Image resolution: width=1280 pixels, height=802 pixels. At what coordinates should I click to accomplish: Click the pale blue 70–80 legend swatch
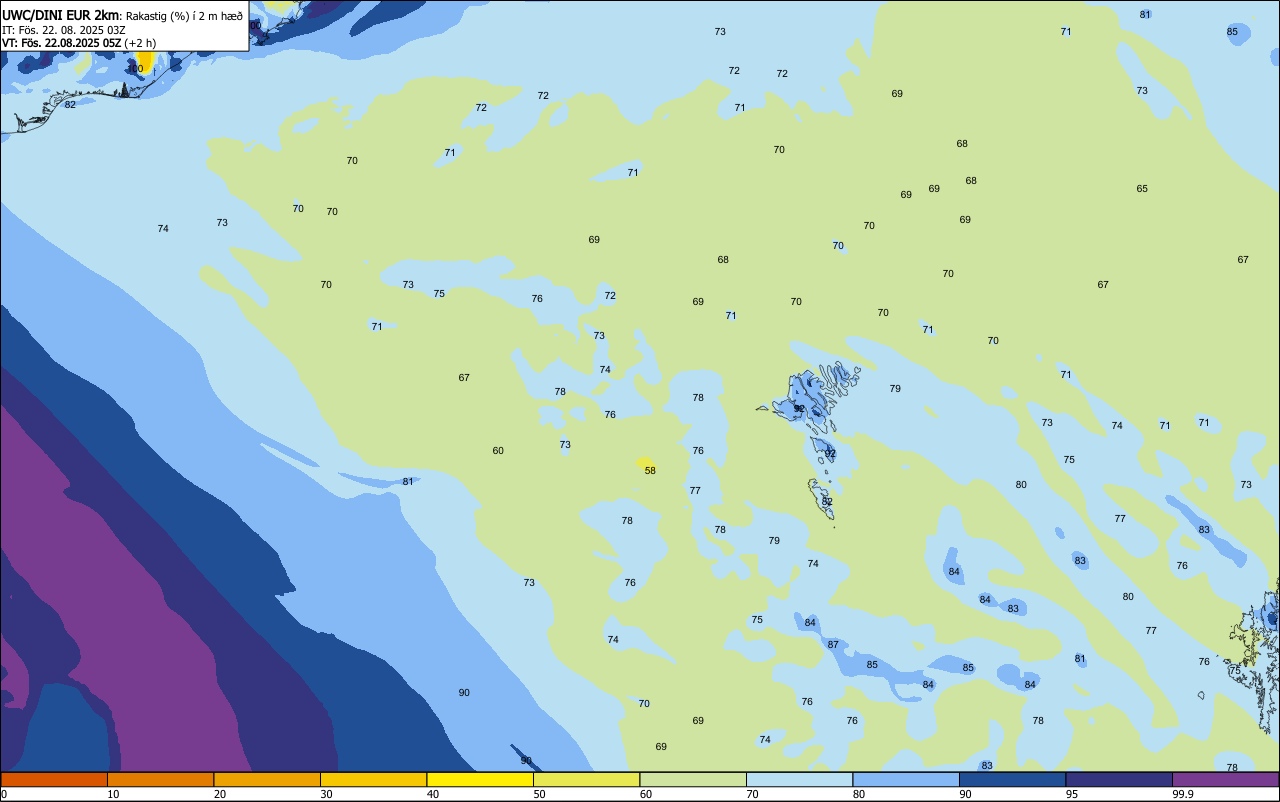pos(799,779)
